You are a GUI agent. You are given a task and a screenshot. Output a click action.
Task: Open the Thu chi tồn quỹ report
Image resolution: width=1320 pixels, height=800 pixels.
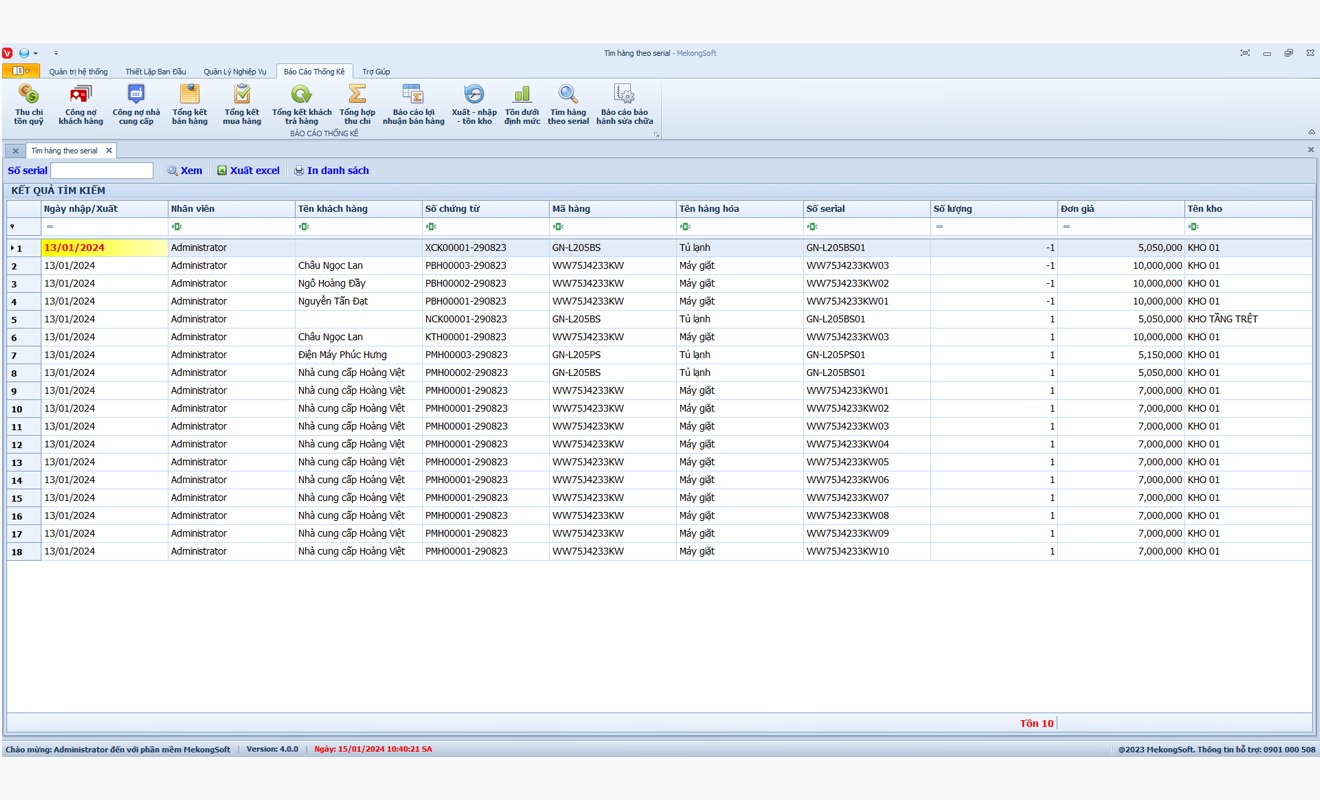tap(29, 104)
